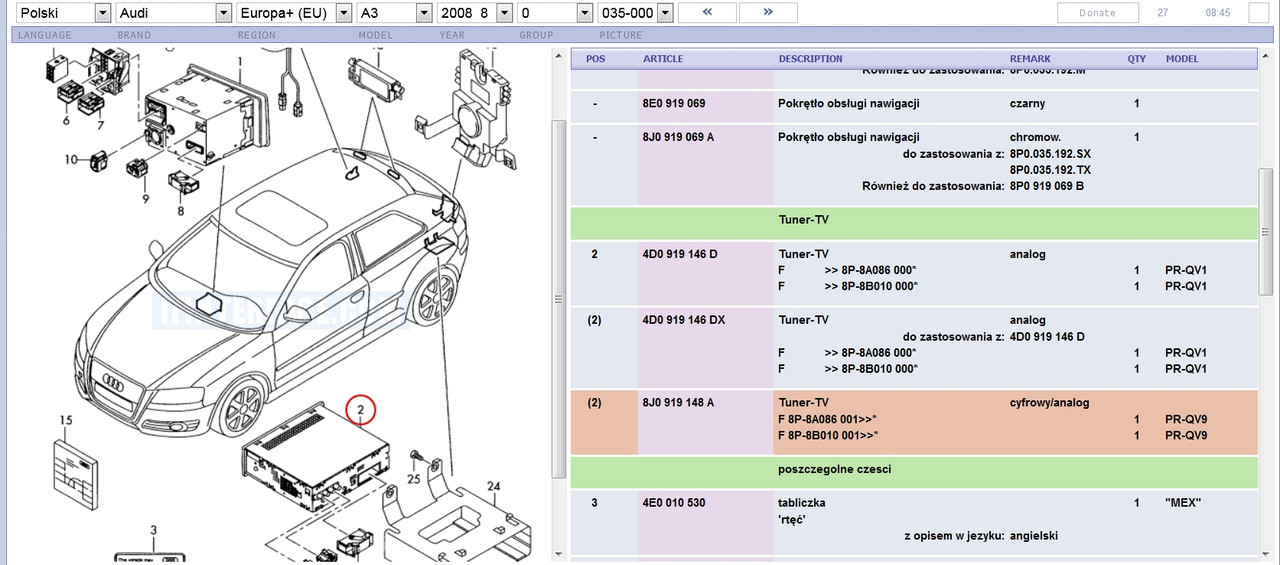The width and height of the screenshot is (1280, 565).
Task: Go to next picture with » button
Action: click(x=768, y=13)
